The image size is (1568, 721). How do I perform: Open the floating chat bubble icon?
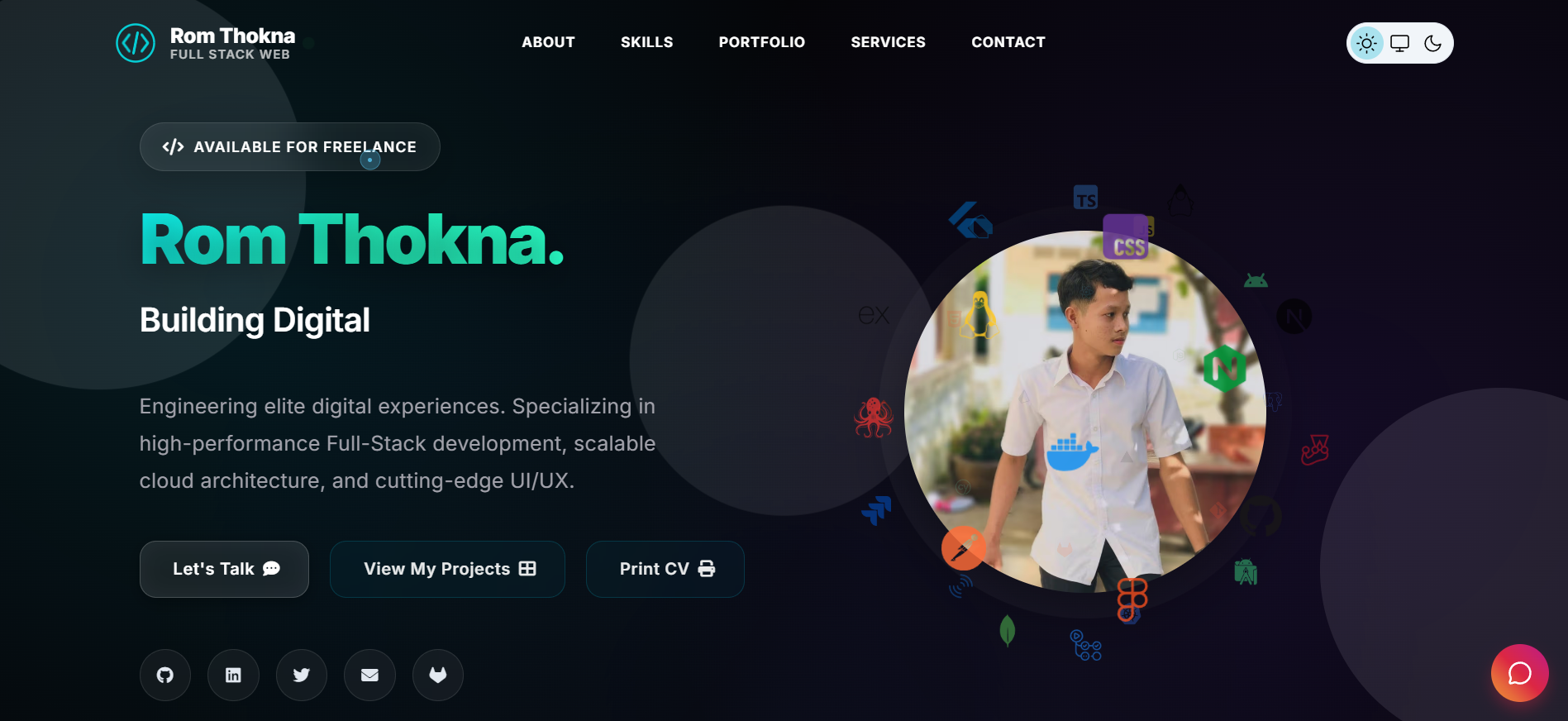(x=1519, y=673)
